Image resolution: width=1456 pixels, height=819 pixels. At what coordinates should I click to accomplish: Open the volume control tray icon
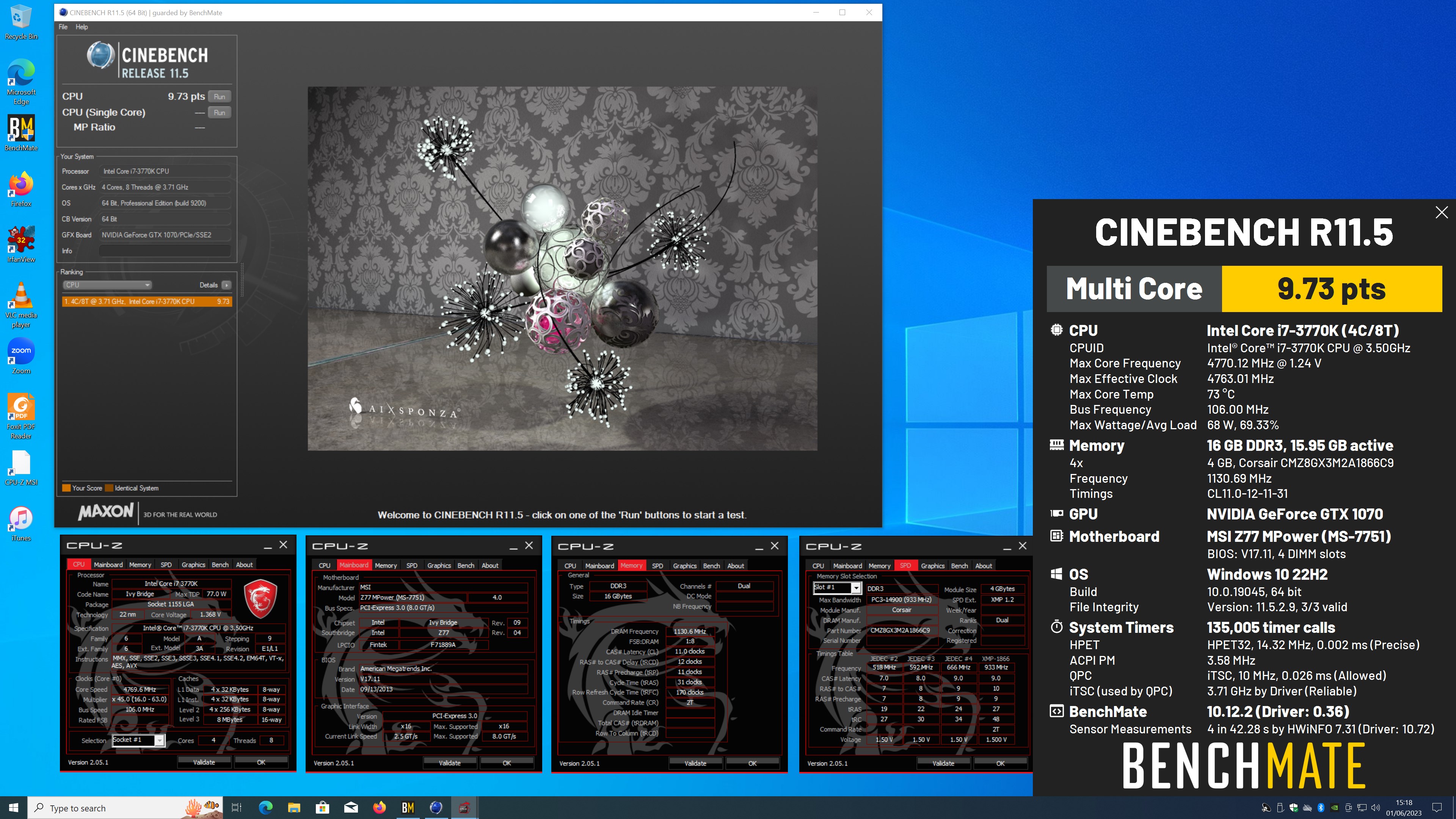1375,808
